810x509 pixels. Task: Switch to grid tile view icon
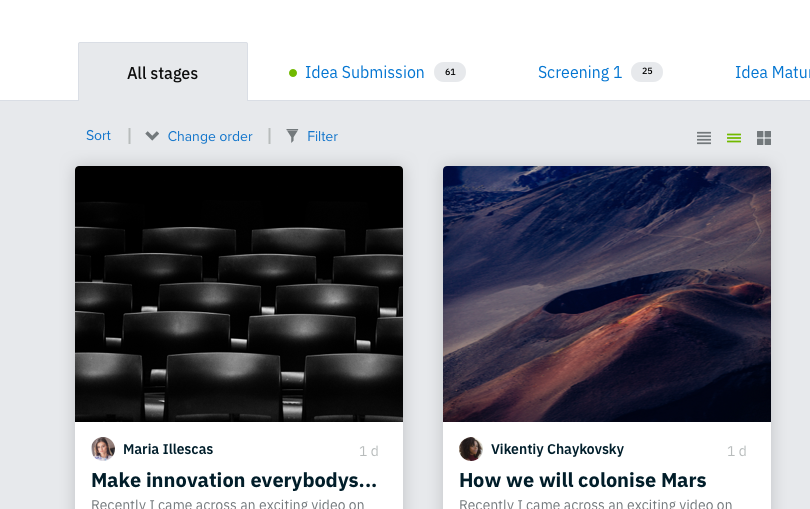point(764,138)
